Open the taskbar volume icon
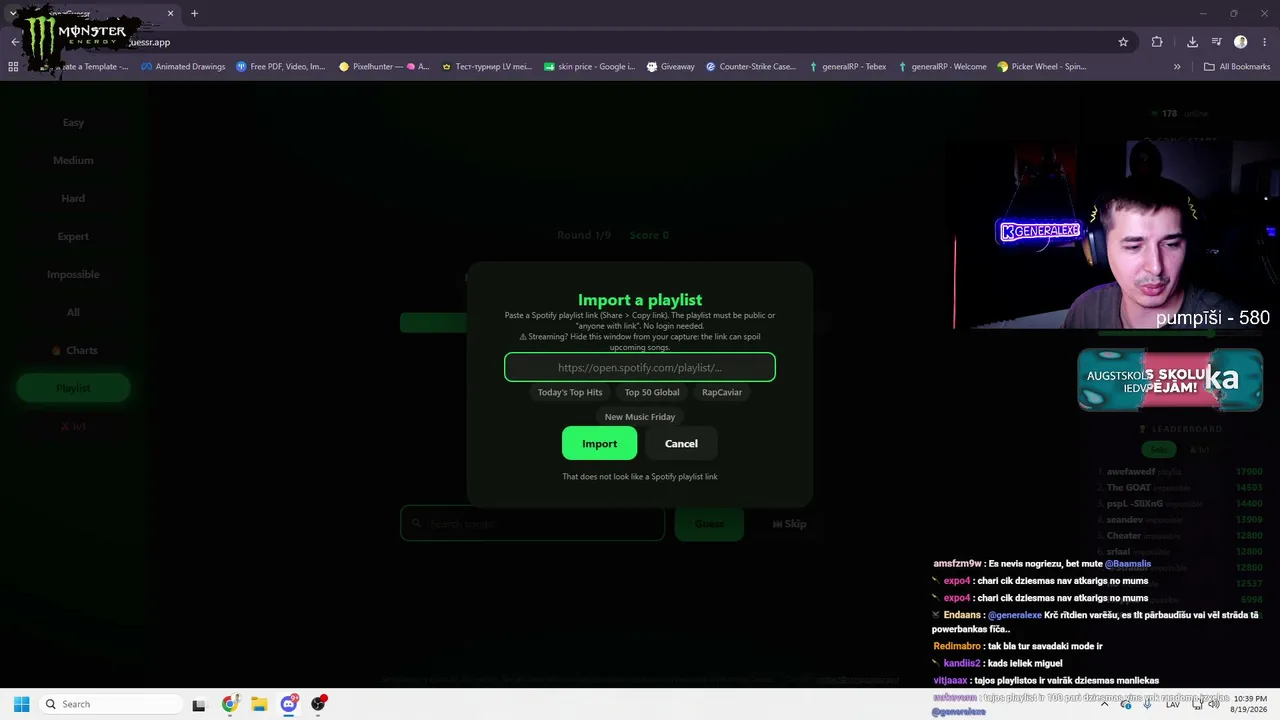Viewport: 1280px width, 720px height. pos(1213,704)
